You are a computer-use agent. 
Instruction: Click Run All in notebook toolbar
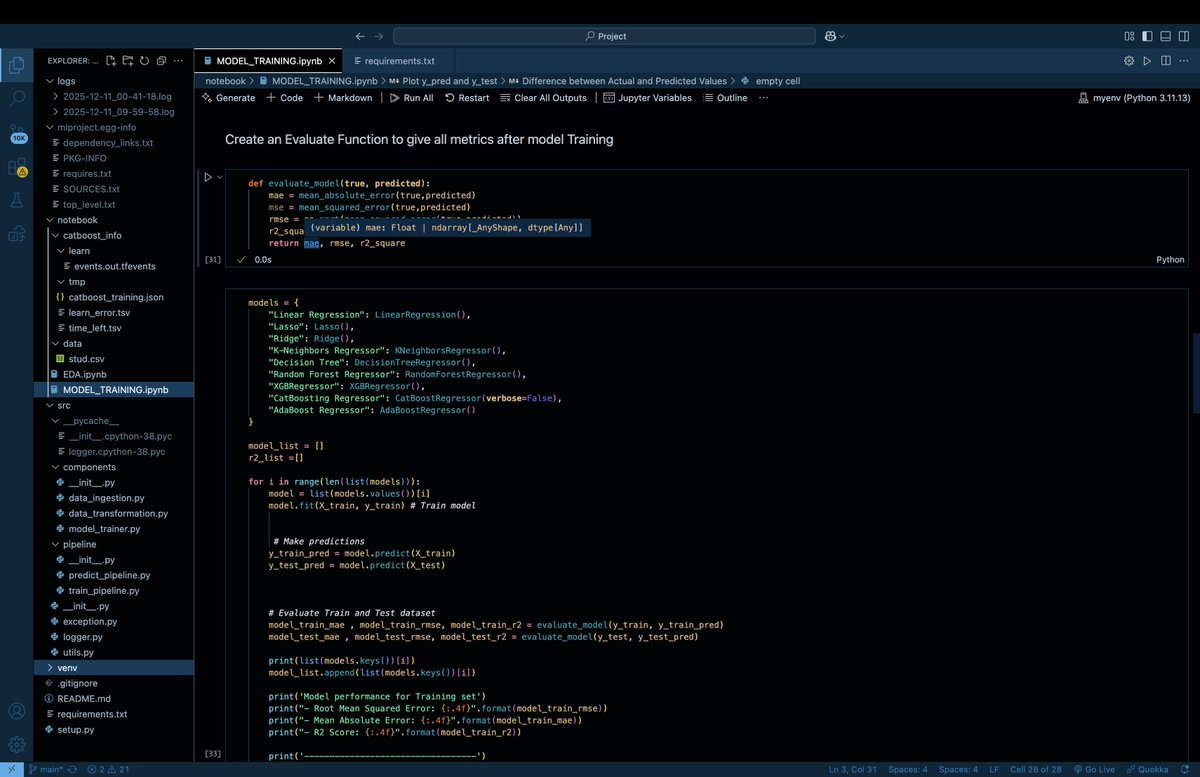click(x=410, y=98)
